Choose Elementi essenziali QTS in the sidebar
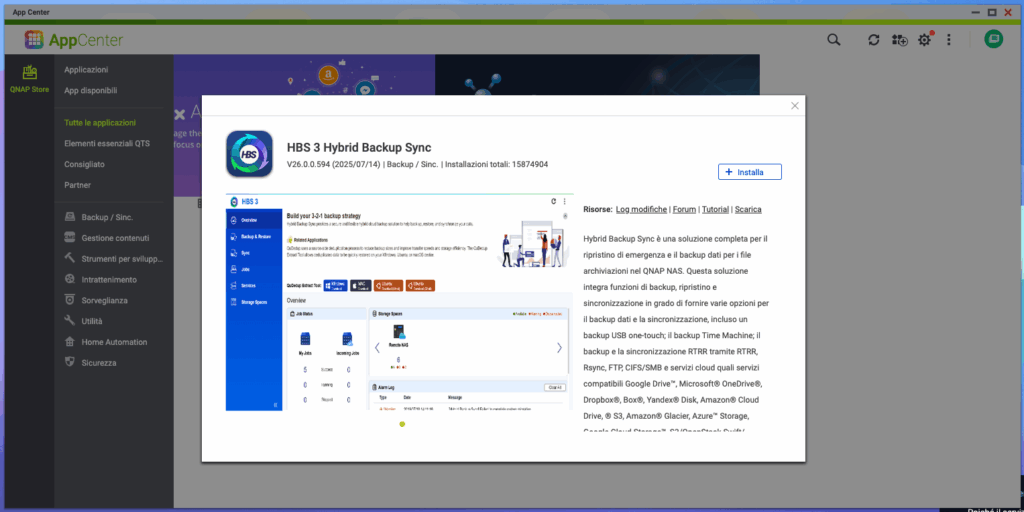1024x512 pixels. (x=107, y=143)
